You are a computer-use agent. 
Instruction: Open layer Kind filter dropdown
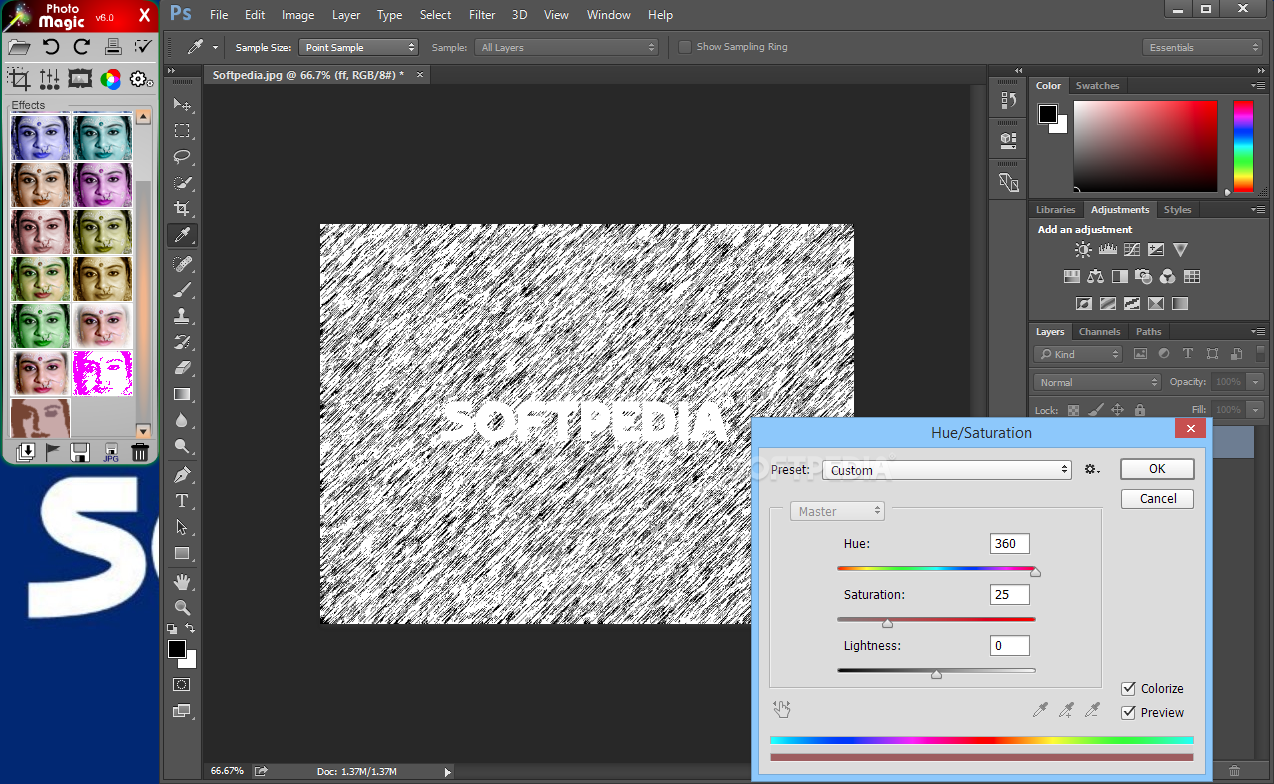(1078, 354)
